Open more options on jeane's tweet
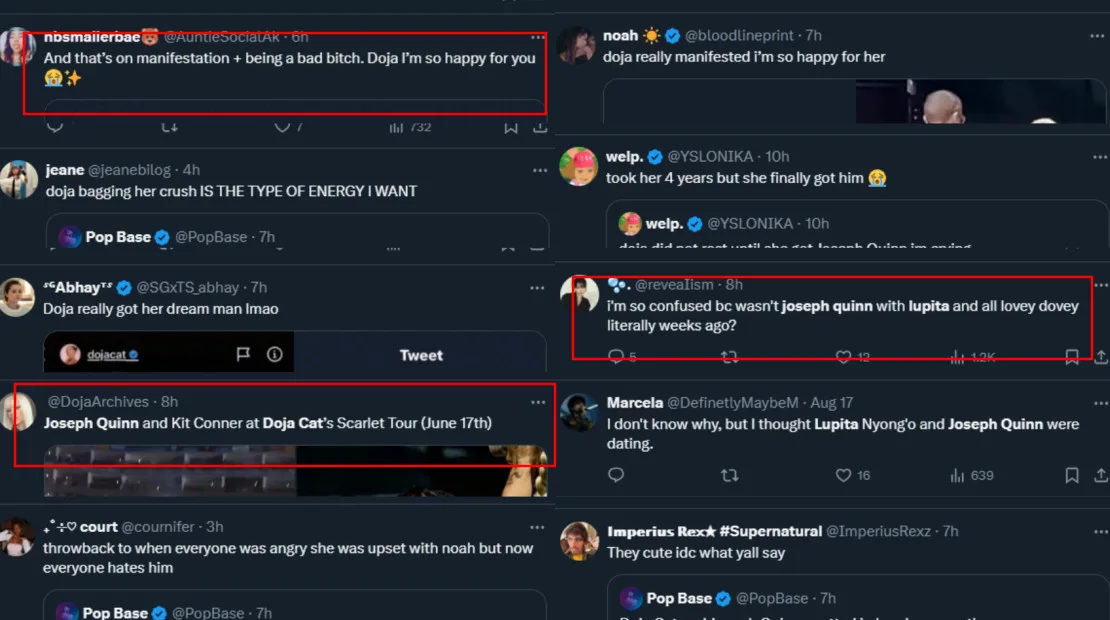Viewport: 1110px width, 620px height. coord(540,171)
